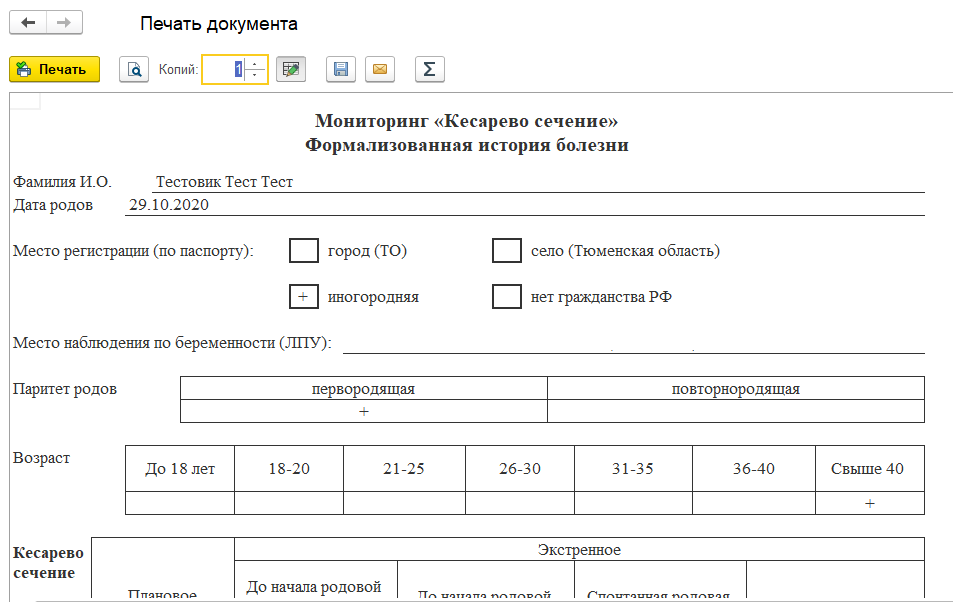
Task: Toggle the иногородняя checkbox marked plus
Action: (304, 297)
